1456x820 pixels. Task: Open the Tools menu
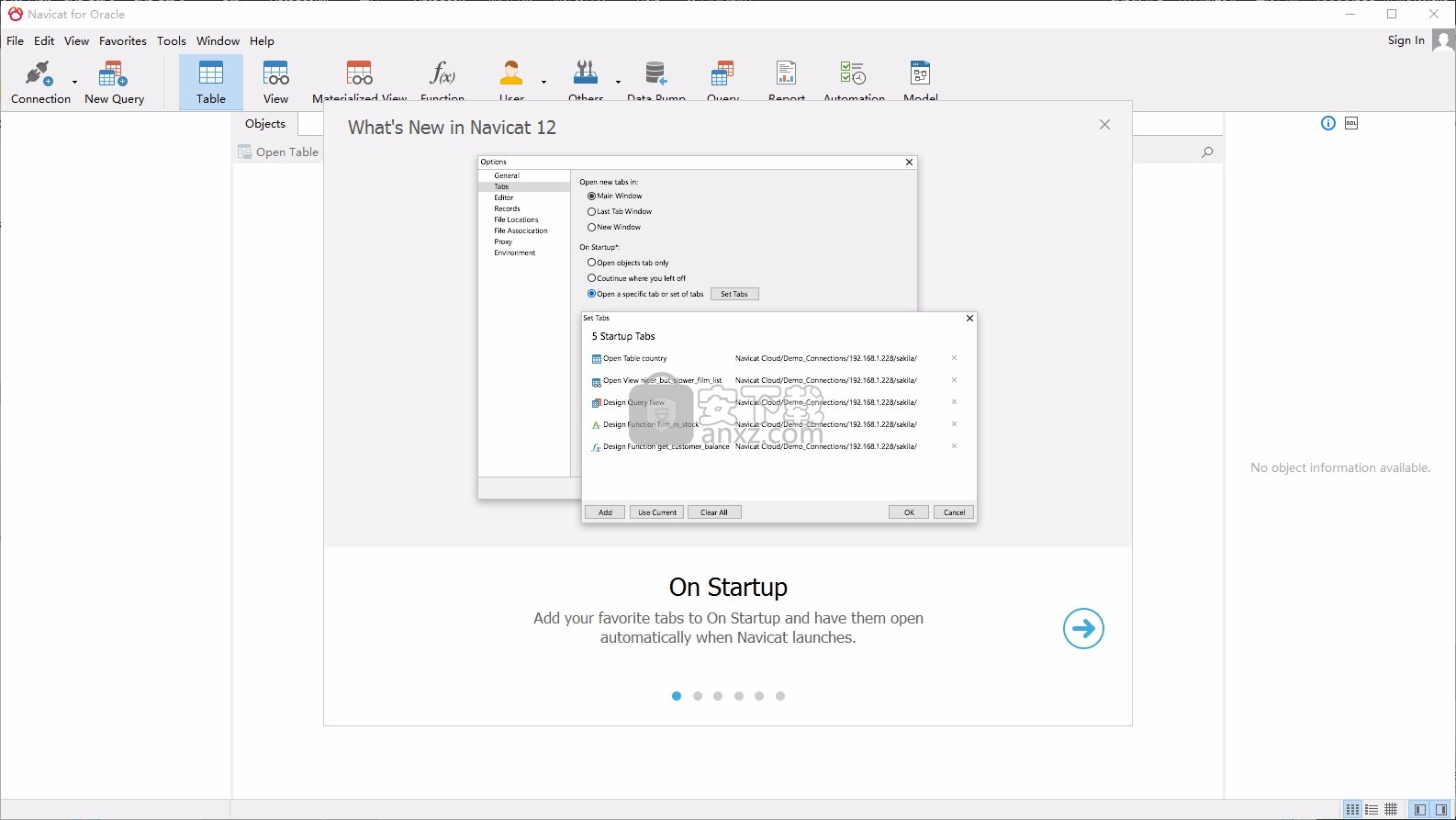click(x=172, y=40)
